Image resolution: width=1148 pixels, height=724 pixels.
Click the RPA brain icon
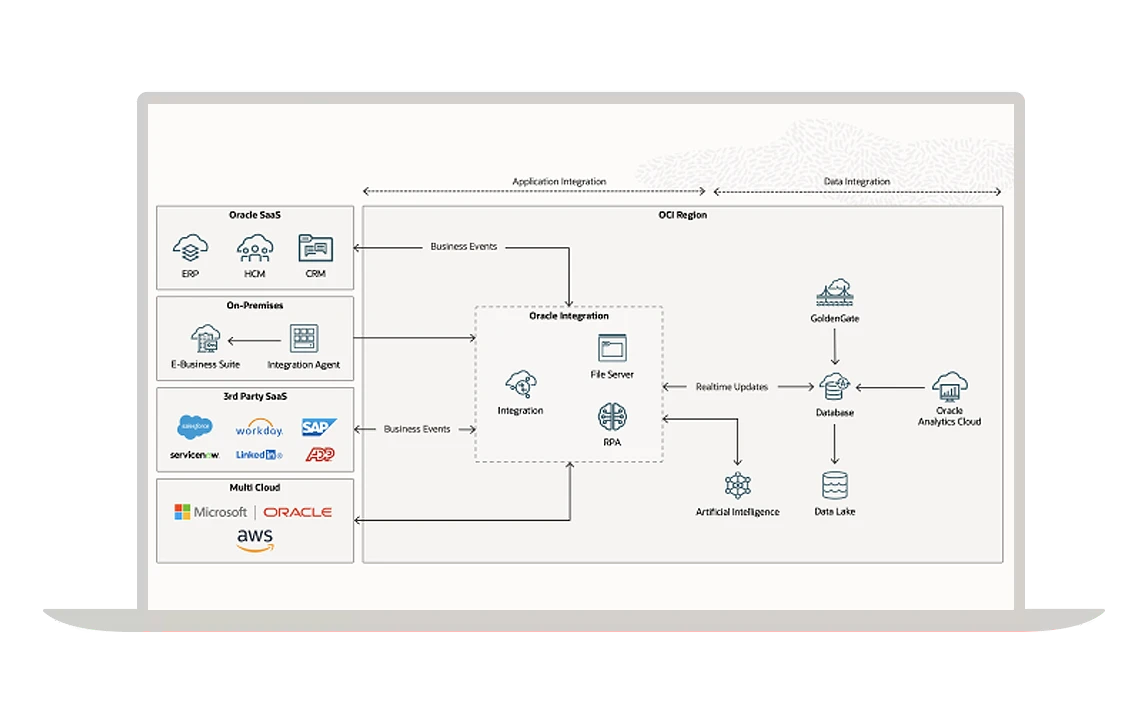[x=612, y=416]
